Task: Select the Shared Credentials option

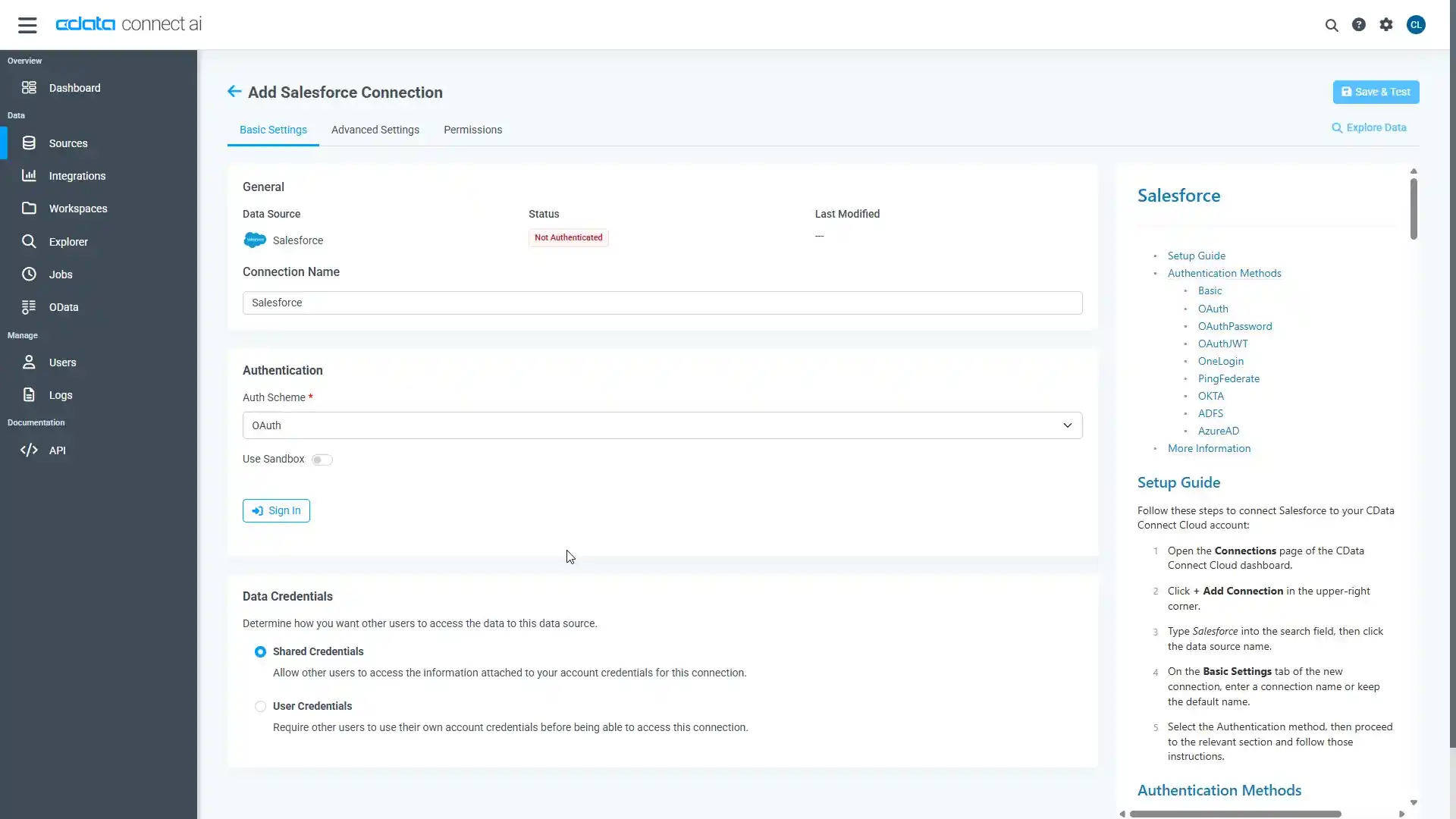Action: click(260, 651)
